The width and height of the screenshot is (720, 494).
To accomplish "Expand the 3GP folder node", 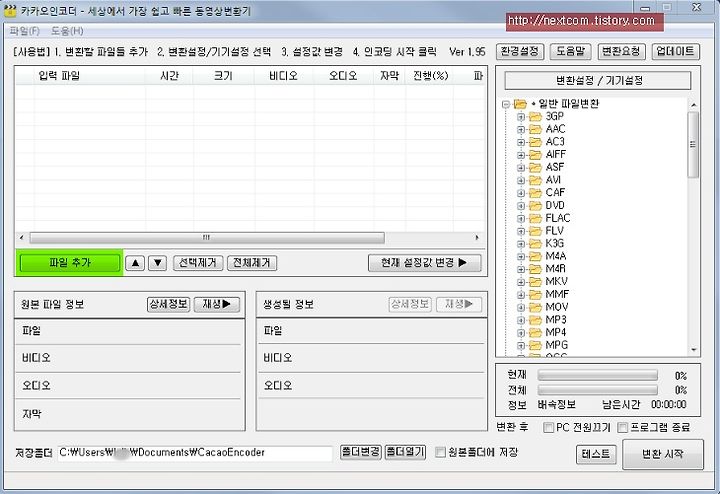I will (521, 117).
